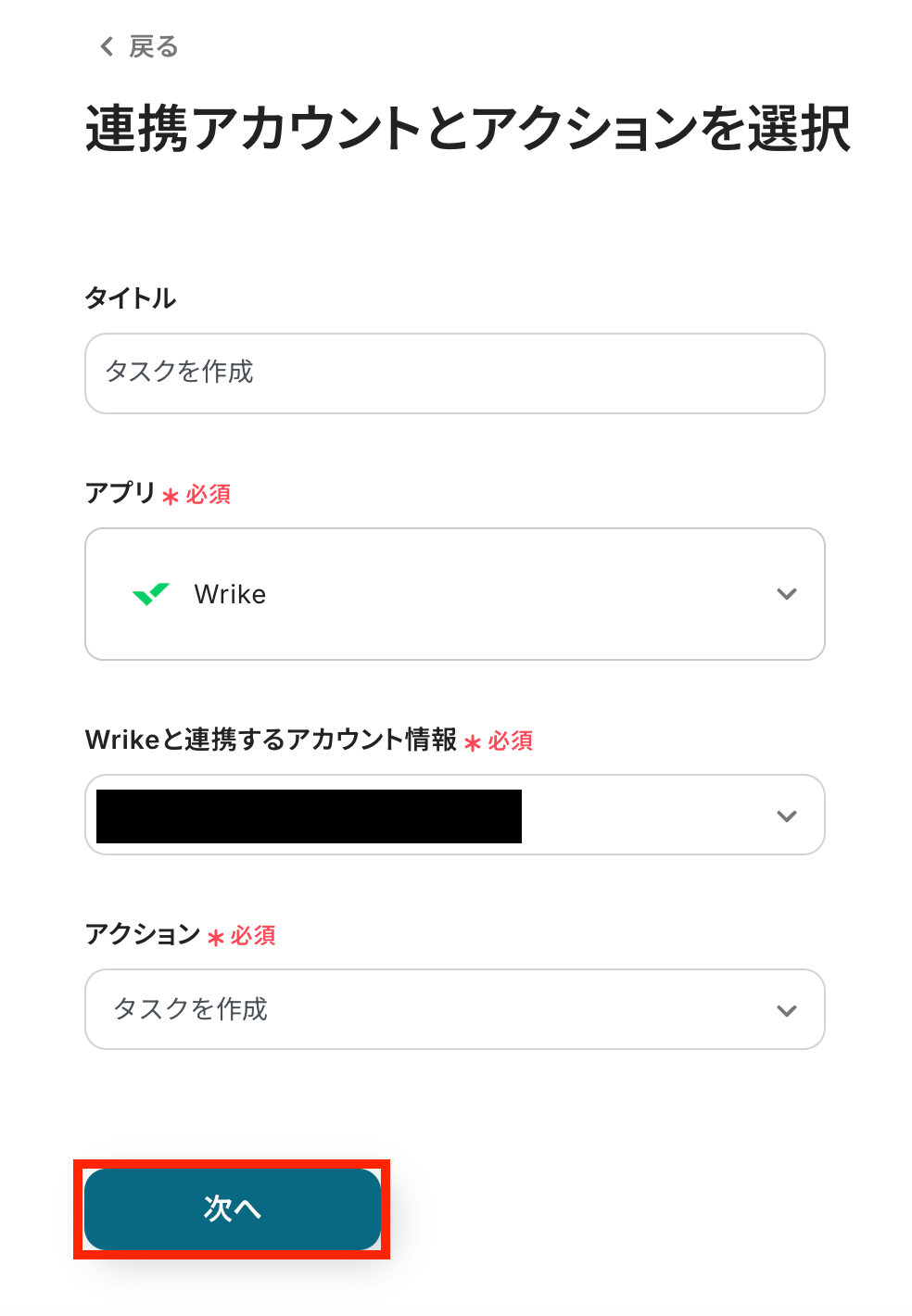This screenshot has width=912, height=1316.
Task: Click the タイトル input field
Action: pos(454,373)
